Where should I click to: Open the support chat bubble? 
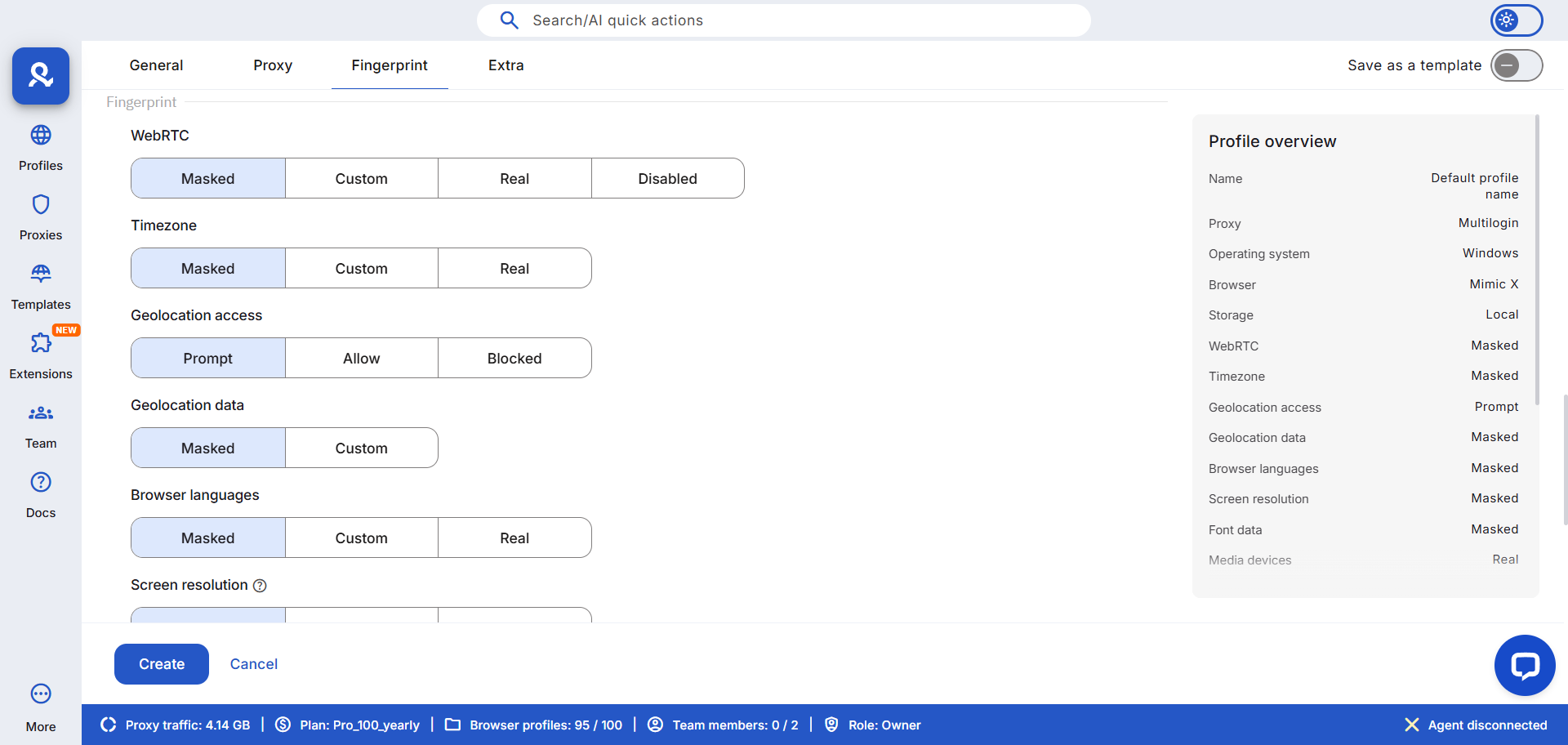click(1524, 665)
